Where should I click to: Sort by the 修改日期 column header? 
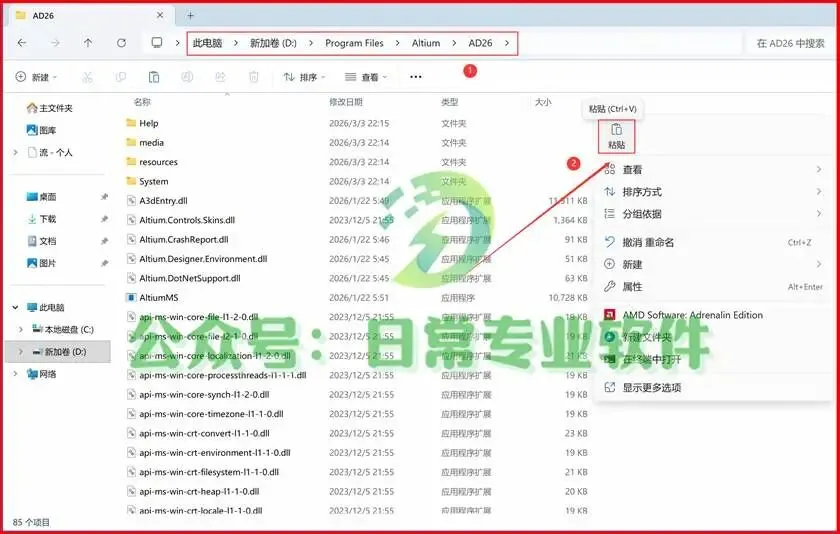(346, 102)
